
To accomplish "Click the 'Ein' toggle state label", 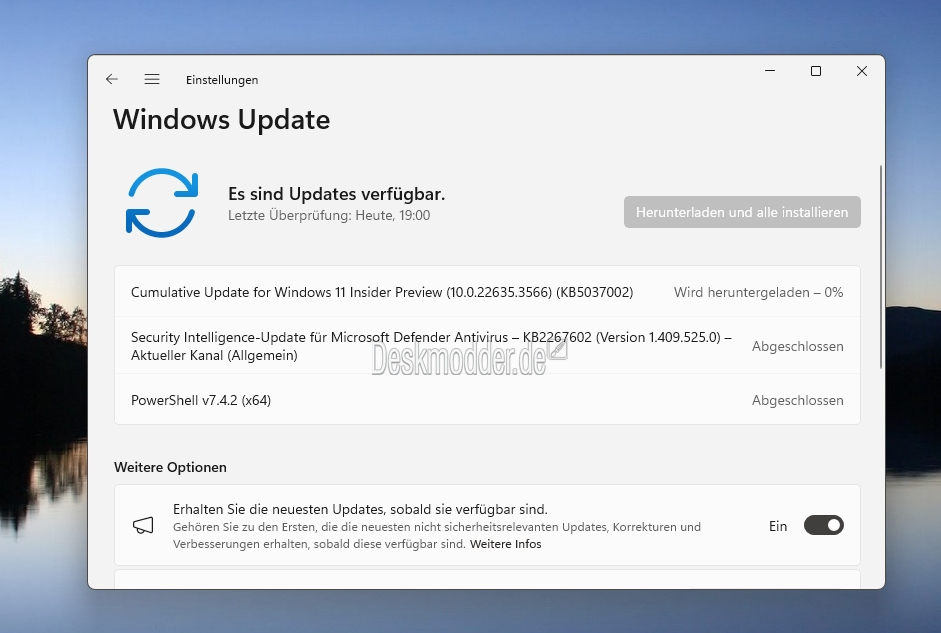I will click(778, 526).
